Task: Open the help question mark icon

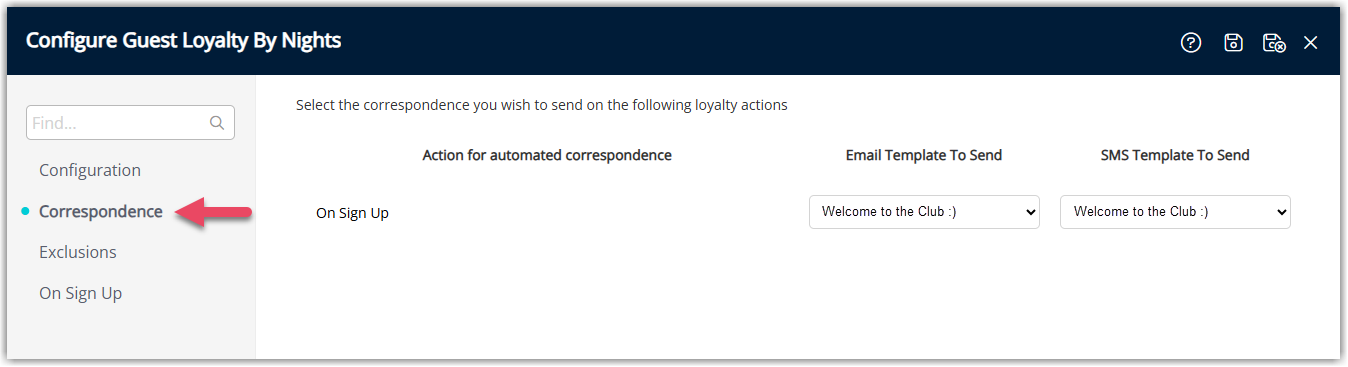Action: [x=1190, y=42]
